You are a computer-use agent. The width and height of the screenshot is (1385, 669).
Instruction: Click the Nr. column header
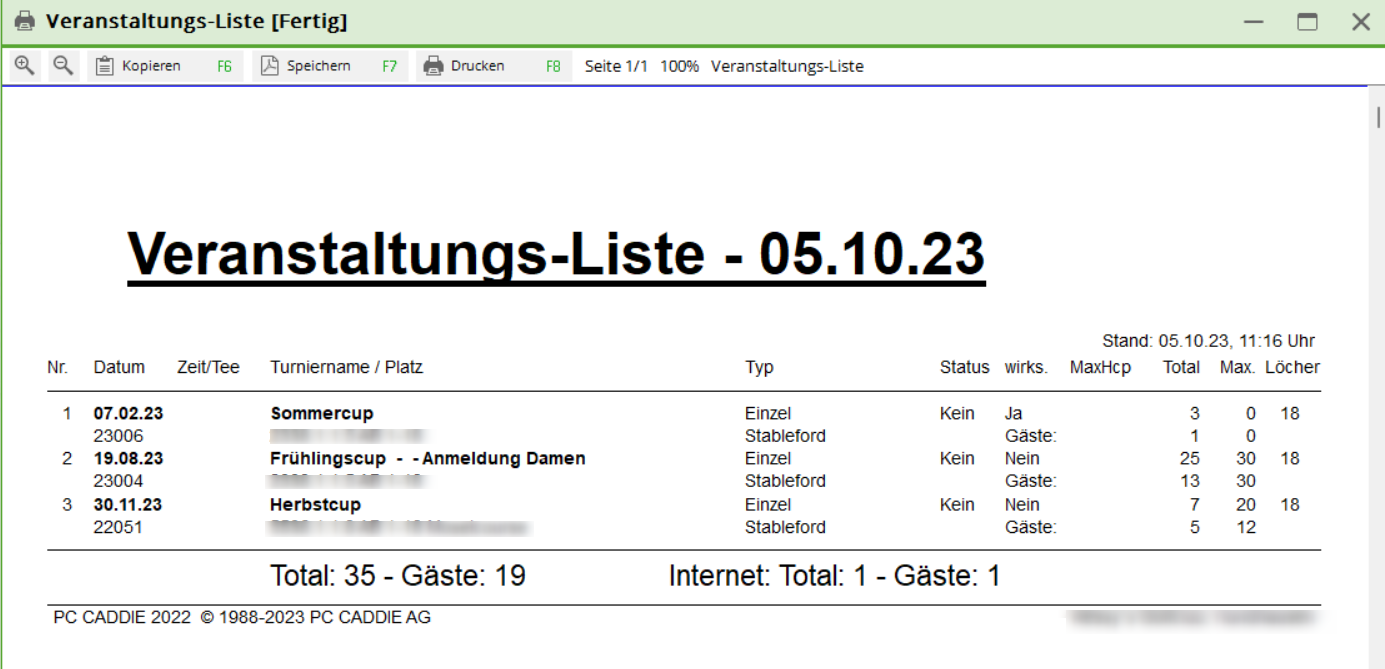tap(57, 367)
